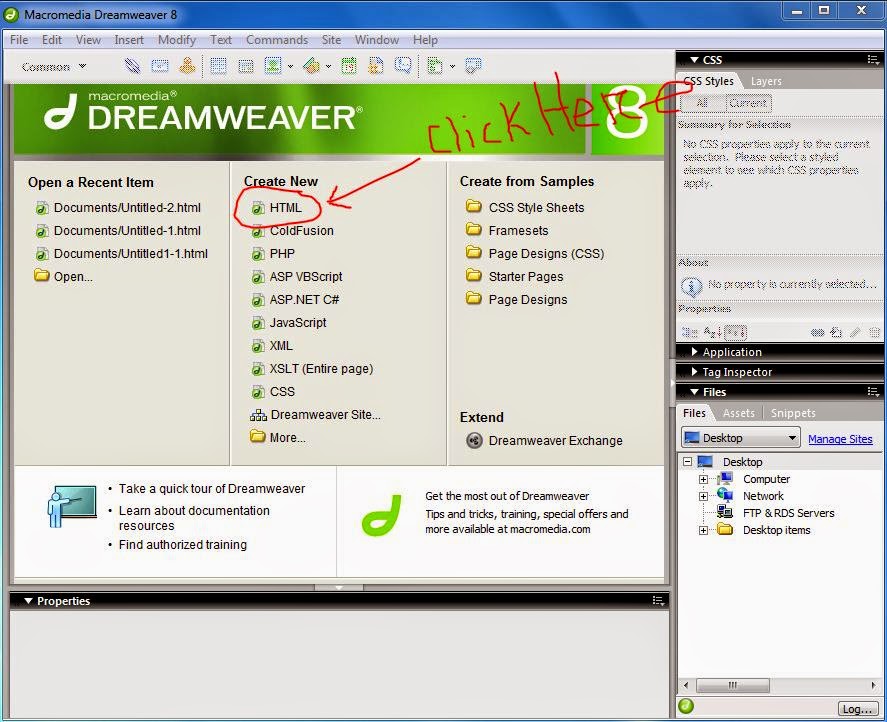
Task: Click Delete CSS trash icon
Action: [875, 333]
